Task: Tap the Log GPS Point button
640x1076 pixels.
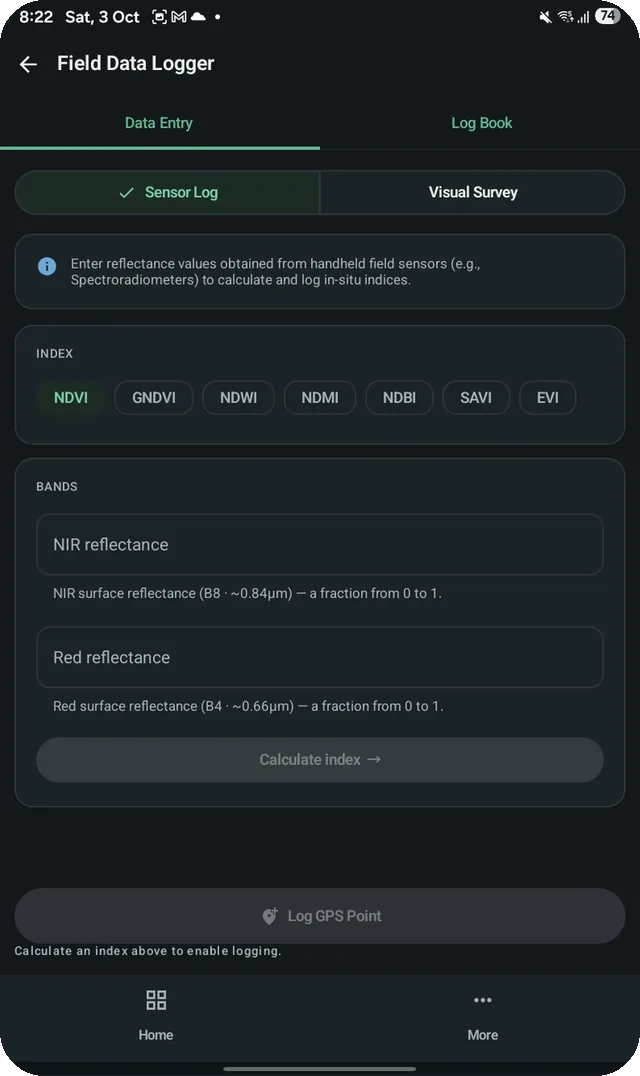Action: (x=320, y=915)
